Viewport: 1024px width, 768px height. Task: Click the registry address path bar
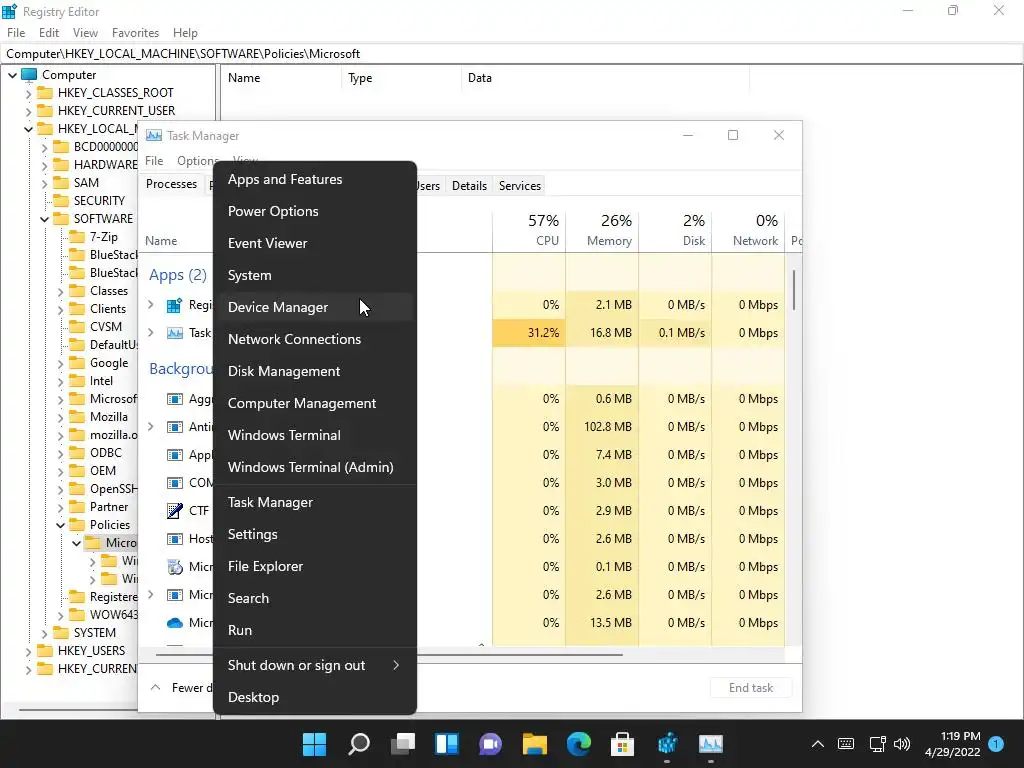click(512, 54)
